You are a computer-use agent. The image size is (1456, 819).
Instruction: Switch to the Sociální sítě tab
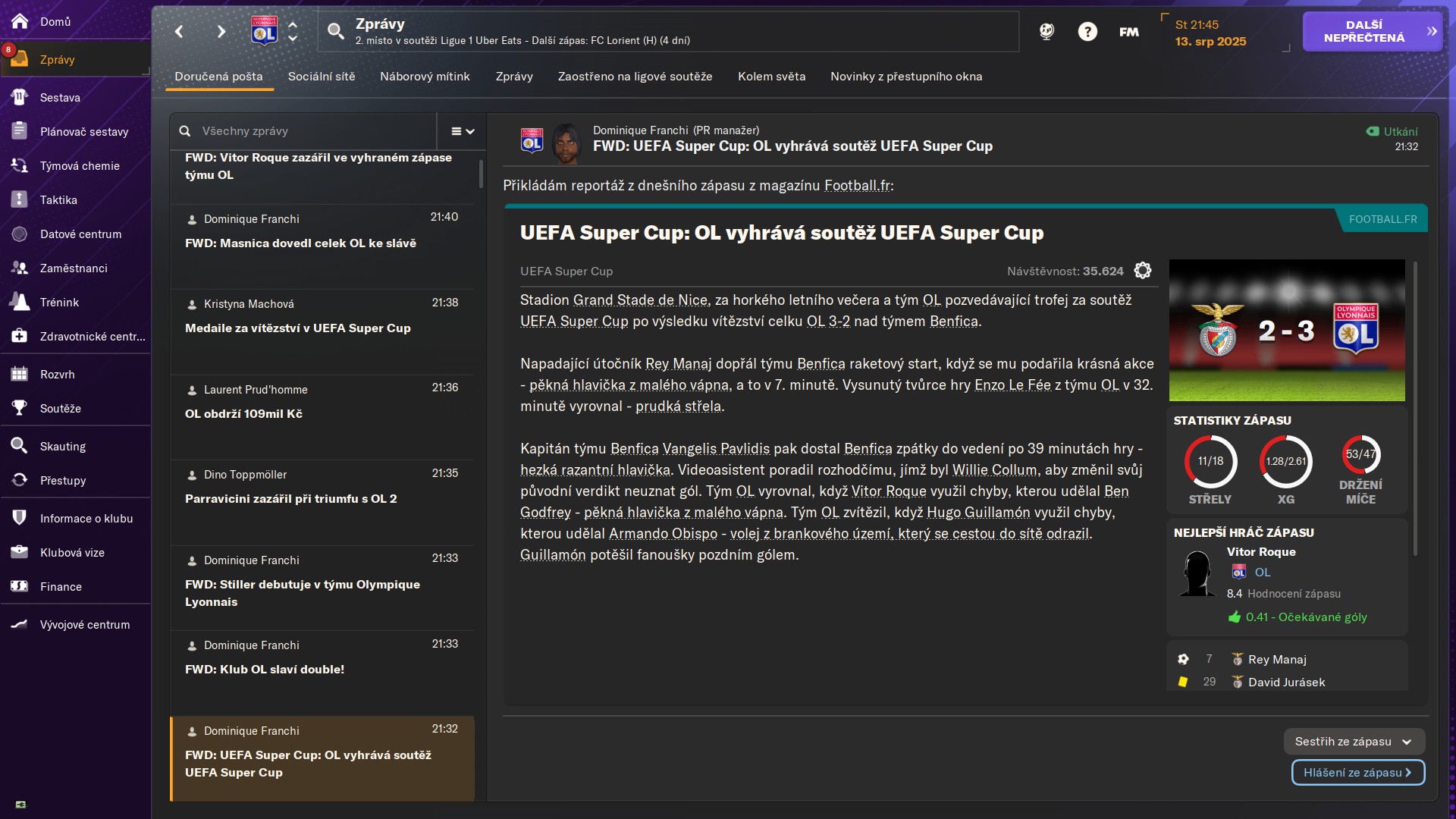(322, 77)
